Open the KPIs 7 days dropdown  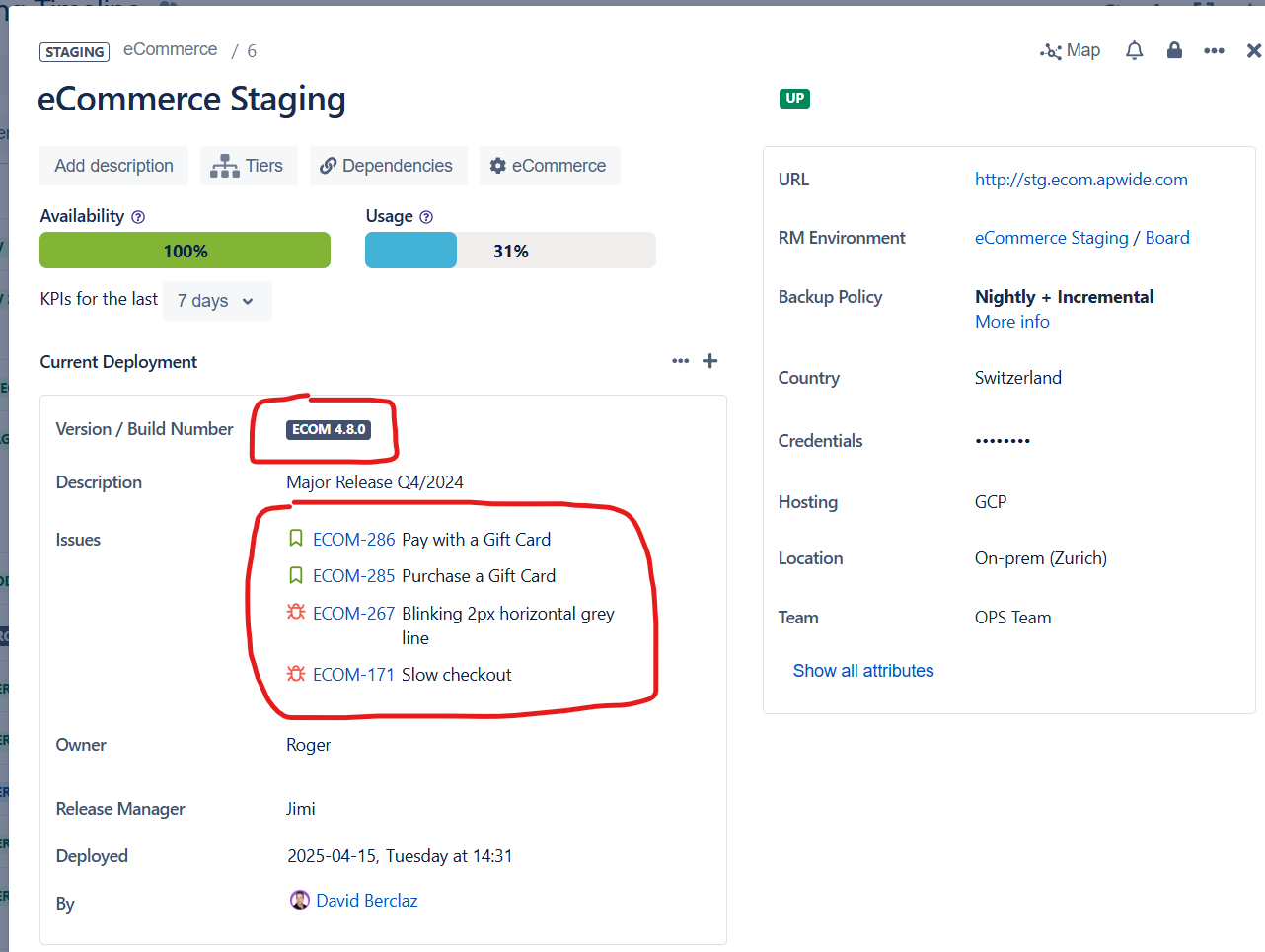click(x=216, y=301)
